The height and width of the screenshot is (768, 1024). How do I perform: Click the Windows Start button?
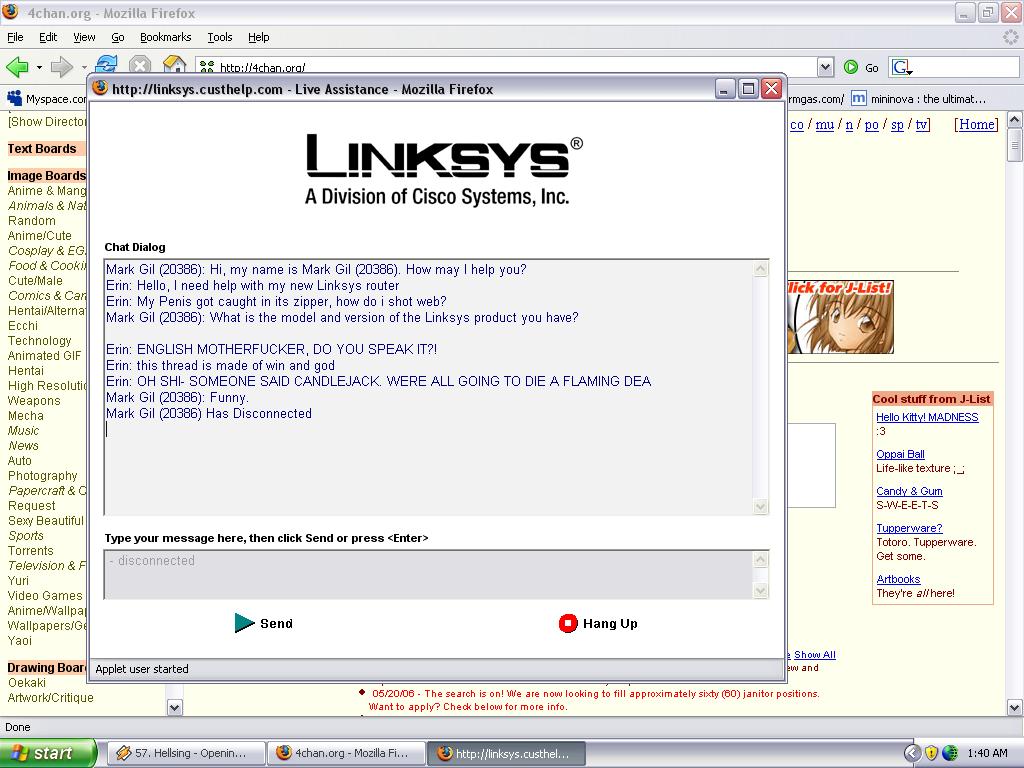(48, 753)
